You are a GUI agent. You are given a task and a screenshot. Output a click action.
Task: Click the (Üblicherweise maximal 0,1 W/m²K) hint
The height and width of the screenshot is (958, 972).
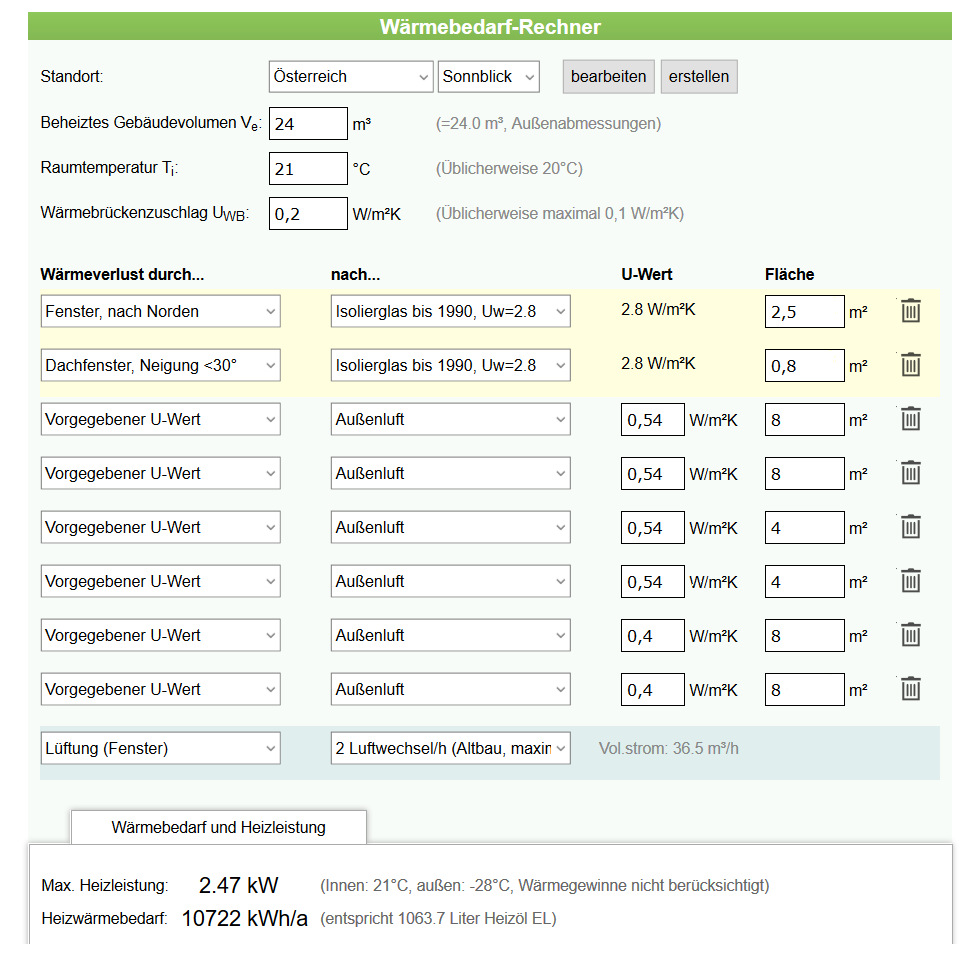coord(560,213)
